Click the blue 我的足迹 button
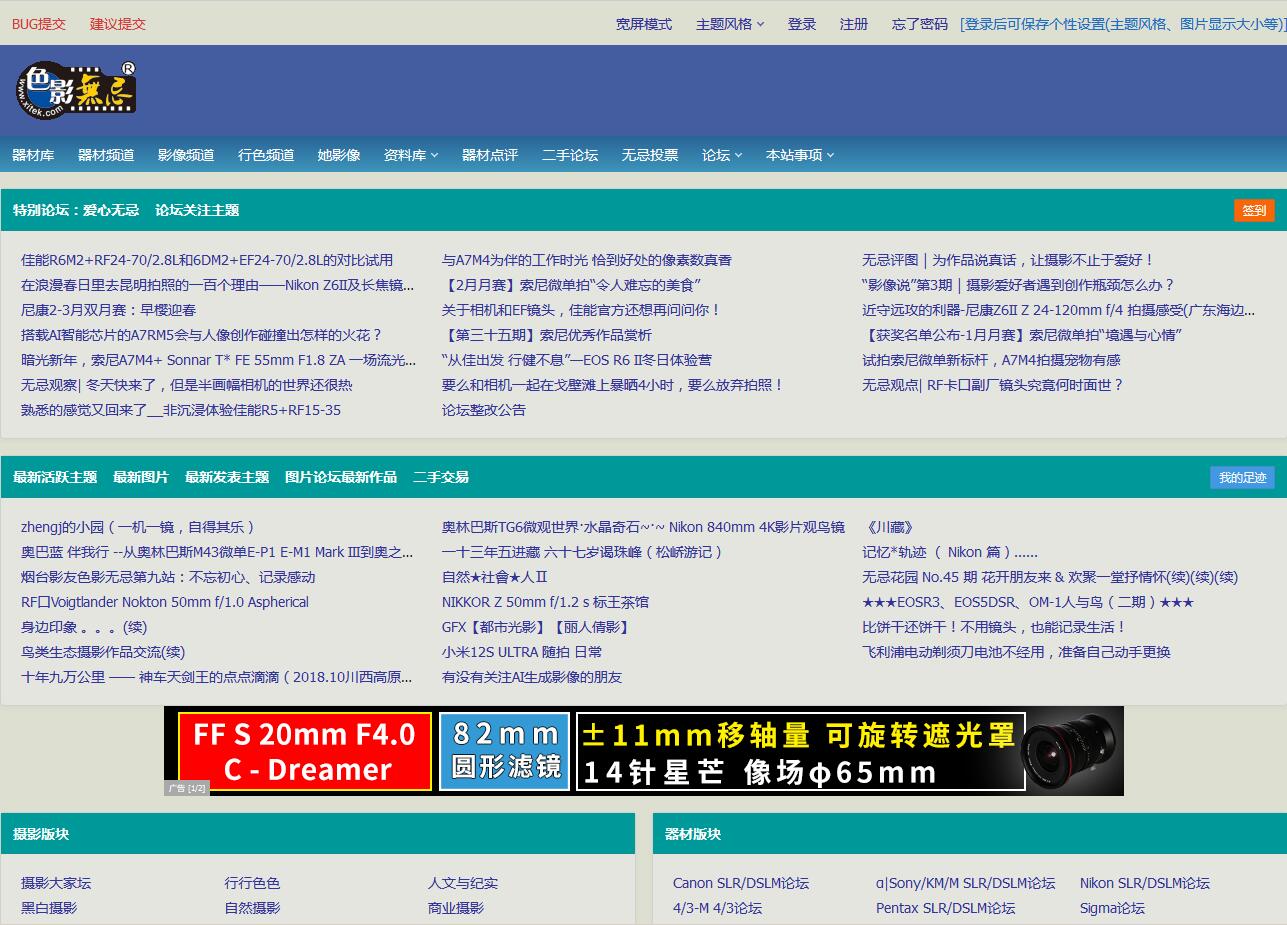 tap(1242, 477)
